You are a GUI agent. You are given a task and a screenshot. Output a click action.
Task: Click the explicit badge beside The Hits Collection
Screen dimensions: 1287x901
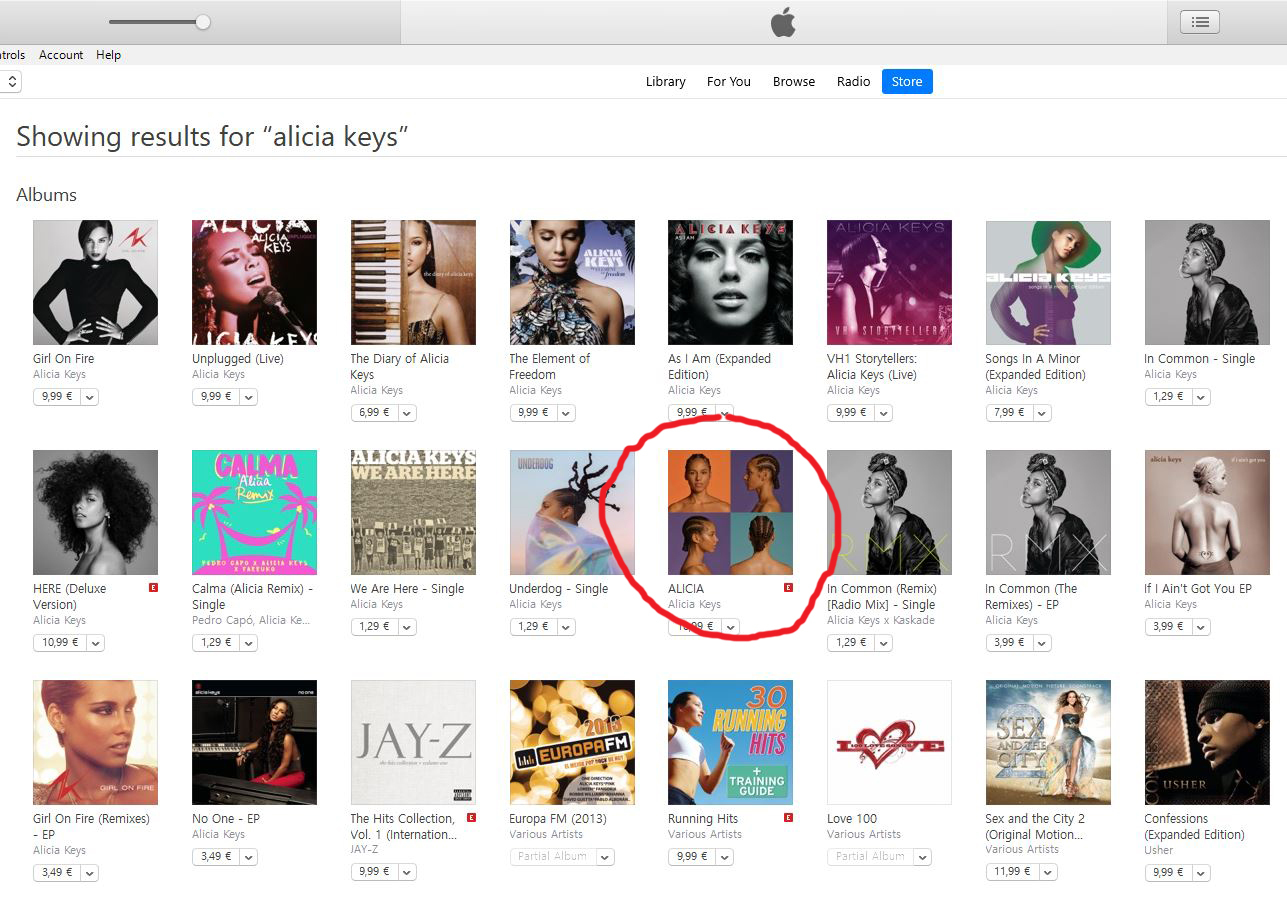click(471, 818)
